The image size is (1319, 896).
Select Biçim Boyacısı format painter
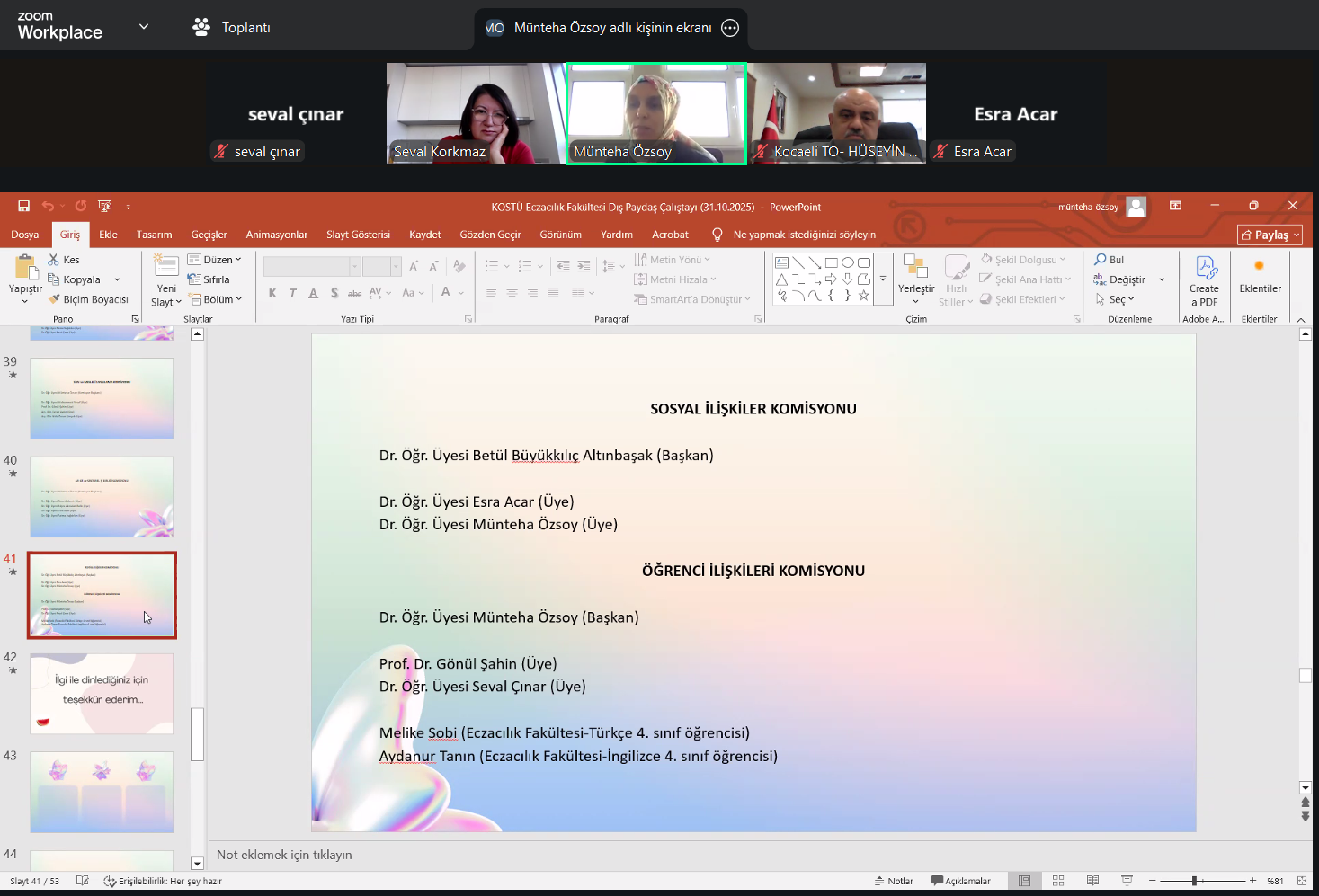[x=88, y=299]
